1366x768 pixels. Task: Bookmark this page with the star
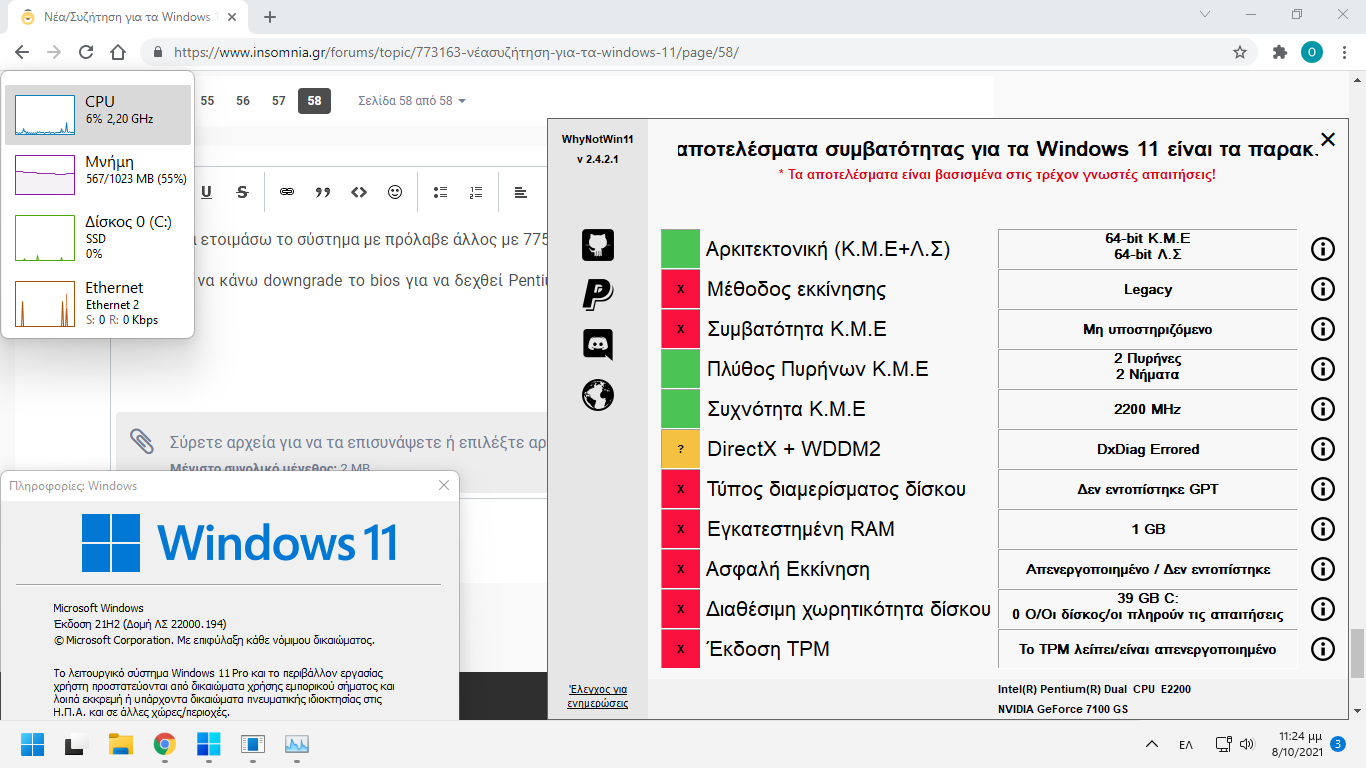pos(1240,52)
